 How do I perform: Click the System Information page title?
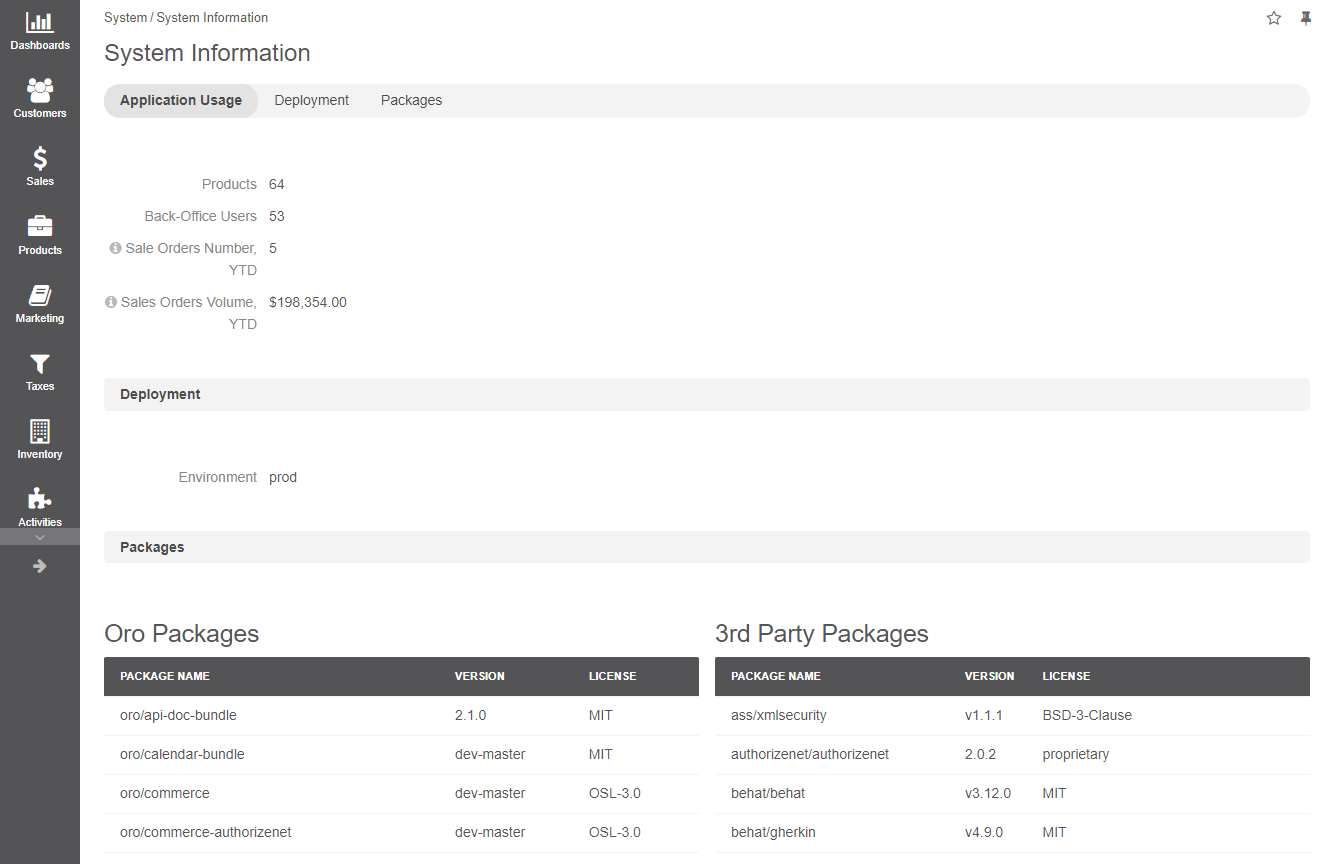click(x=207, y=53)
